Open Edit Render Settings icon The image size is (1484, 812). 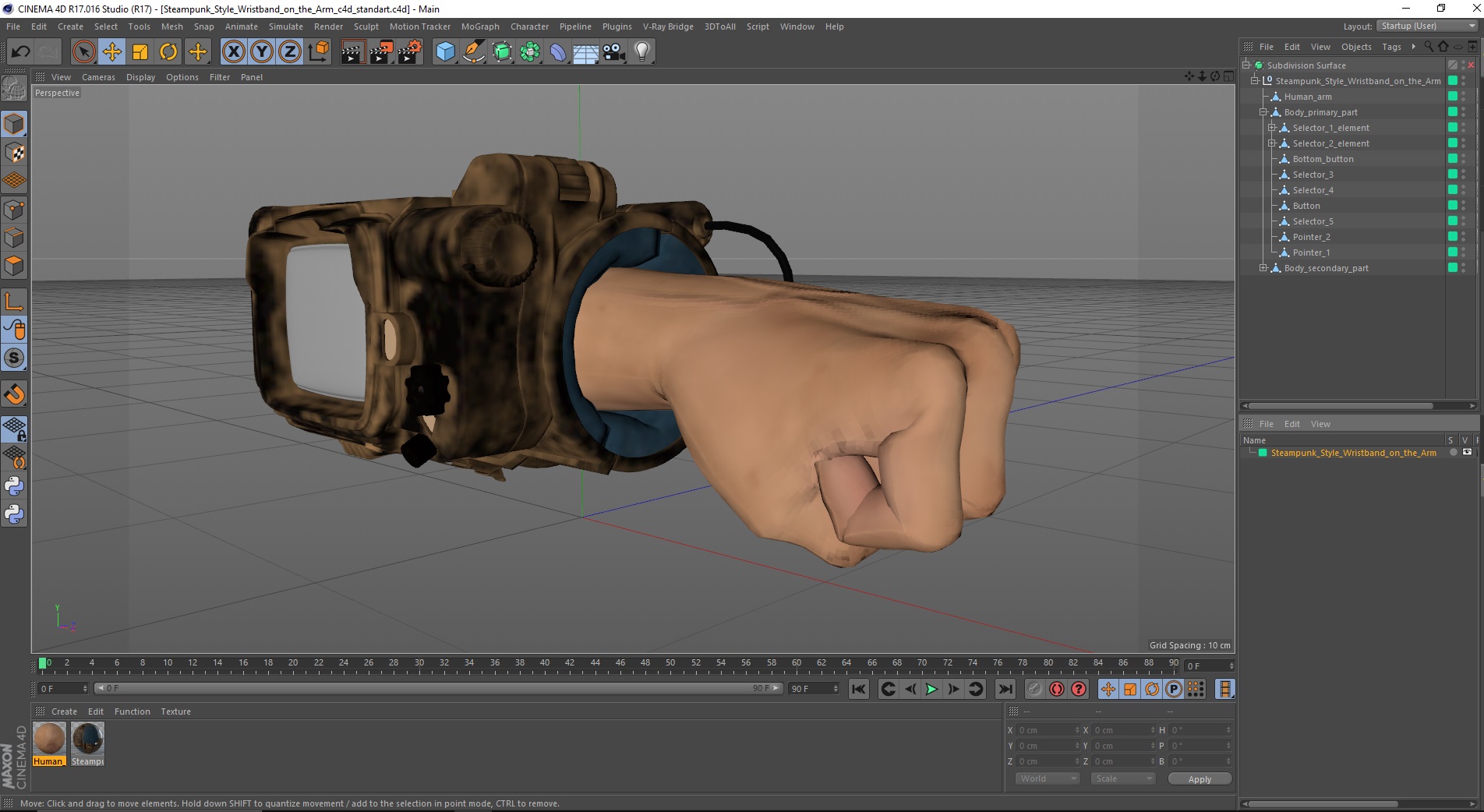click(x=410, y=52)
